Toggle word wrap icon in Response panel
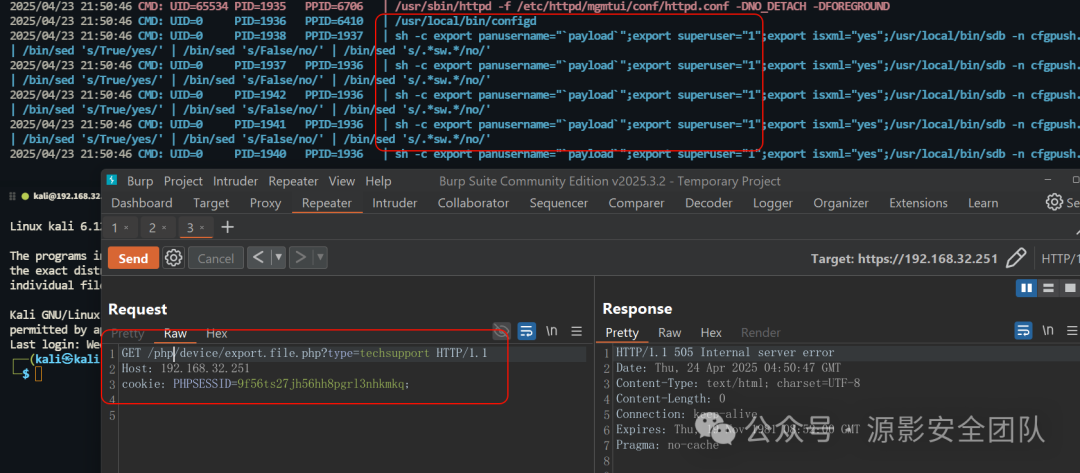The image size is (1080, 473). 1024,331
